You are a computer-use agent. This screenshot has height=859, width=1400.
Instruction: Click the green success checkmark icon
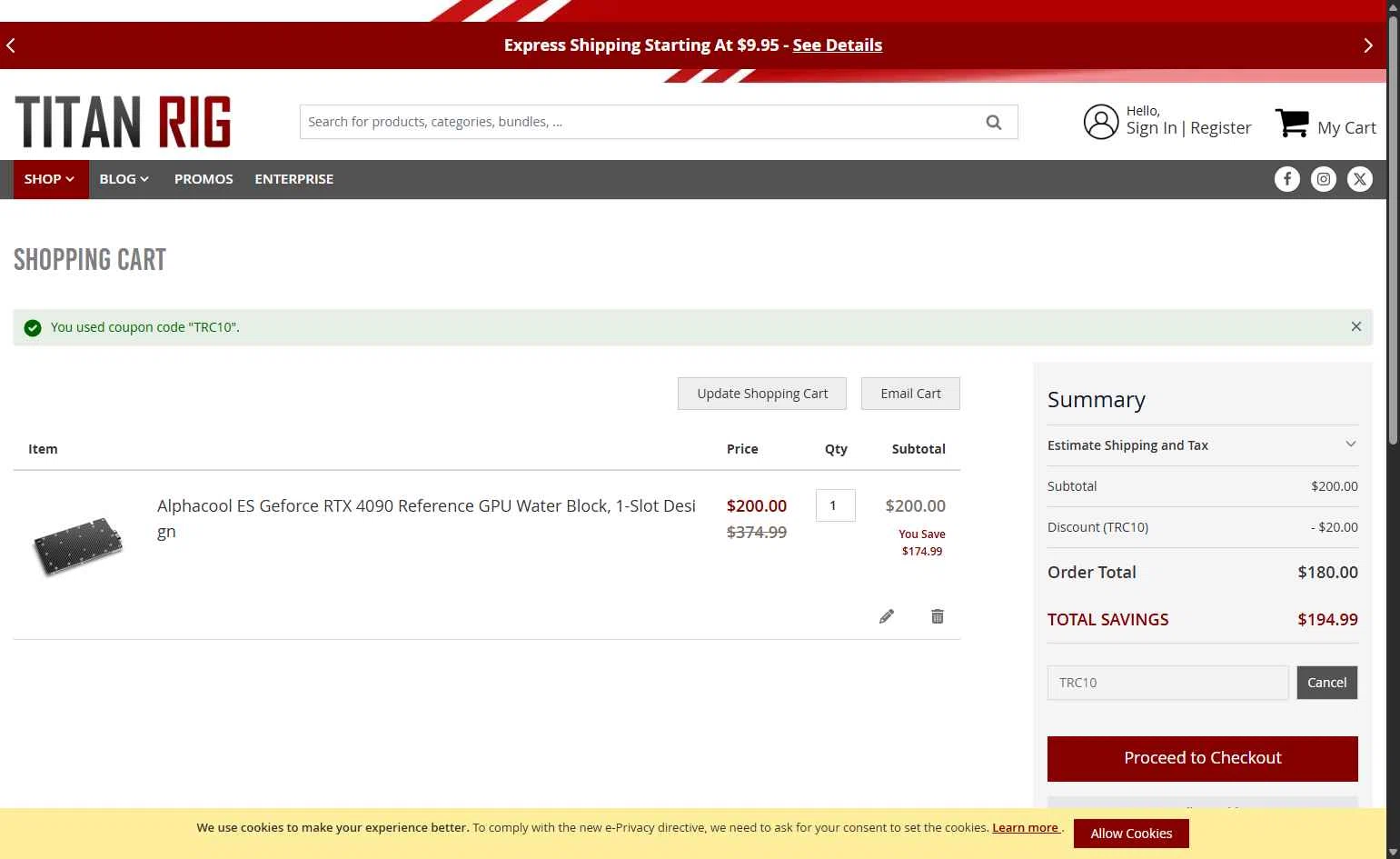tap(33, 327)
